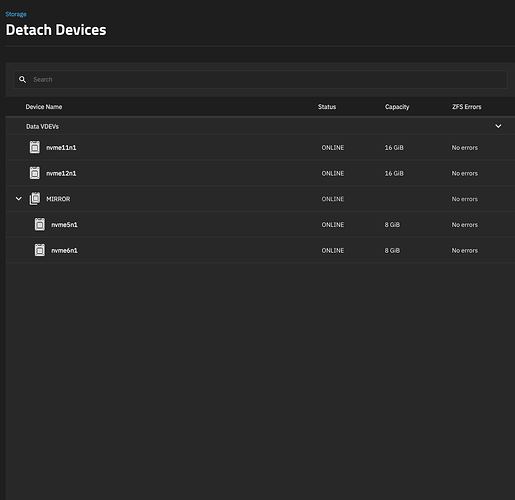Viewport: 515px width, 500px height.
Task: Click the Data VDEVs group label
Action: [x=42, y=126]
